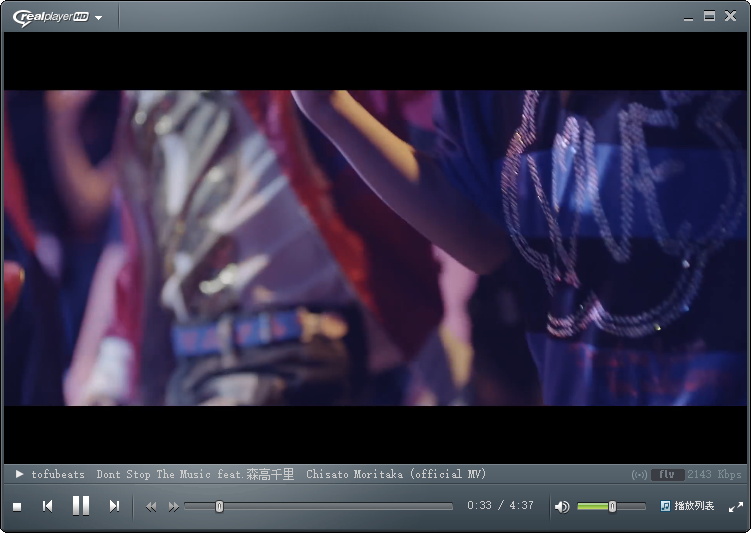The width and height of the screenshot is (751, 533).
Task: Click the 0:33 / 4:37 time display
Action: [501, 505]
